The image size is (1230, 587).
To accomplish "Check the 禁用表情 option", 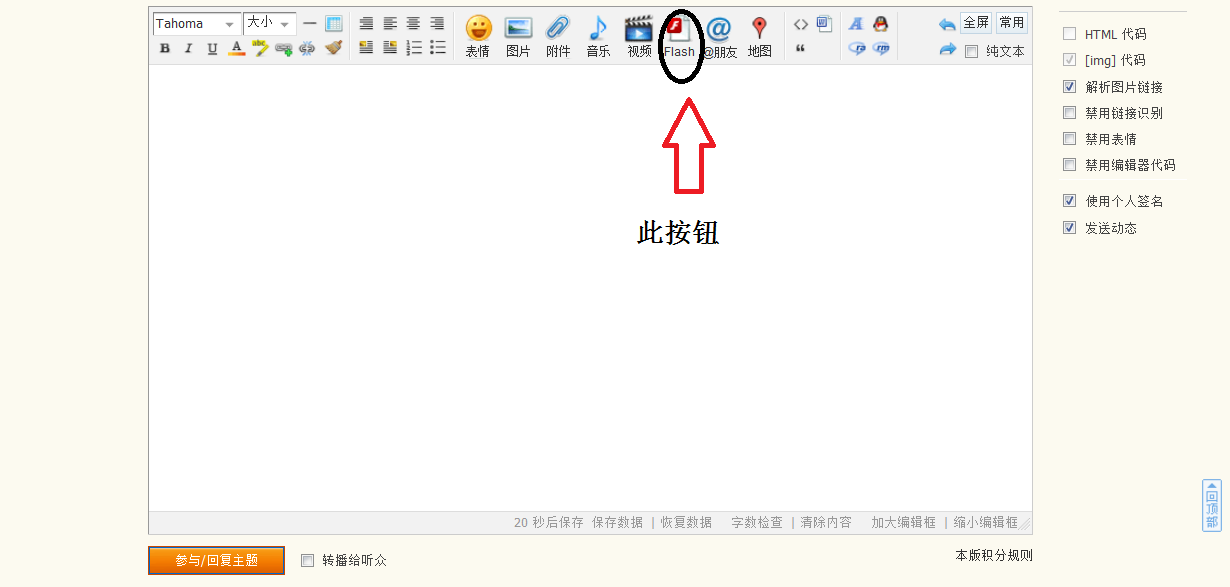I will pos(1070,139).
